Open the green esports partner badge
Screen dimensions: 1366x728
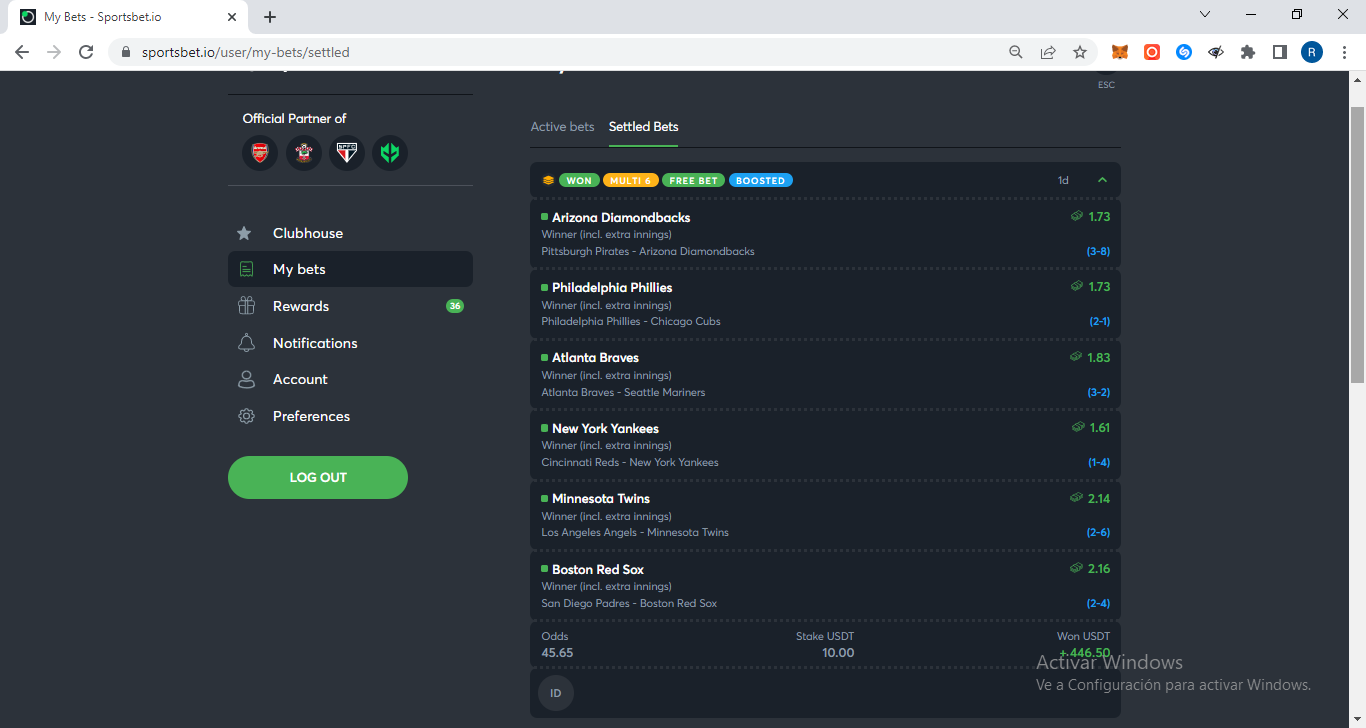pyautogui.click(x=390, y=153)
